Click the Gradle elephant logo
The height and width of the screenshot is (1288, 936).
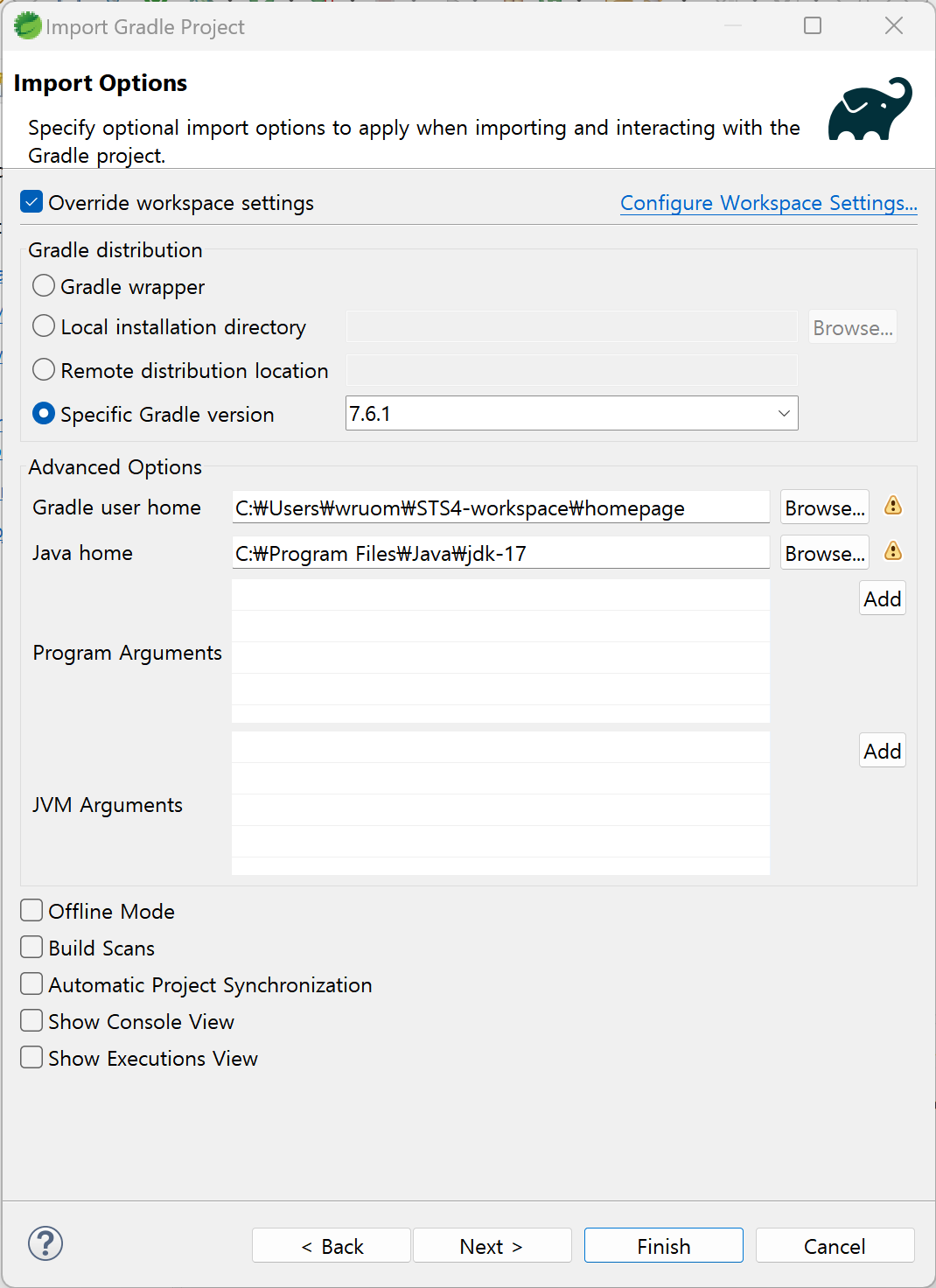click(x=870, y=109)
